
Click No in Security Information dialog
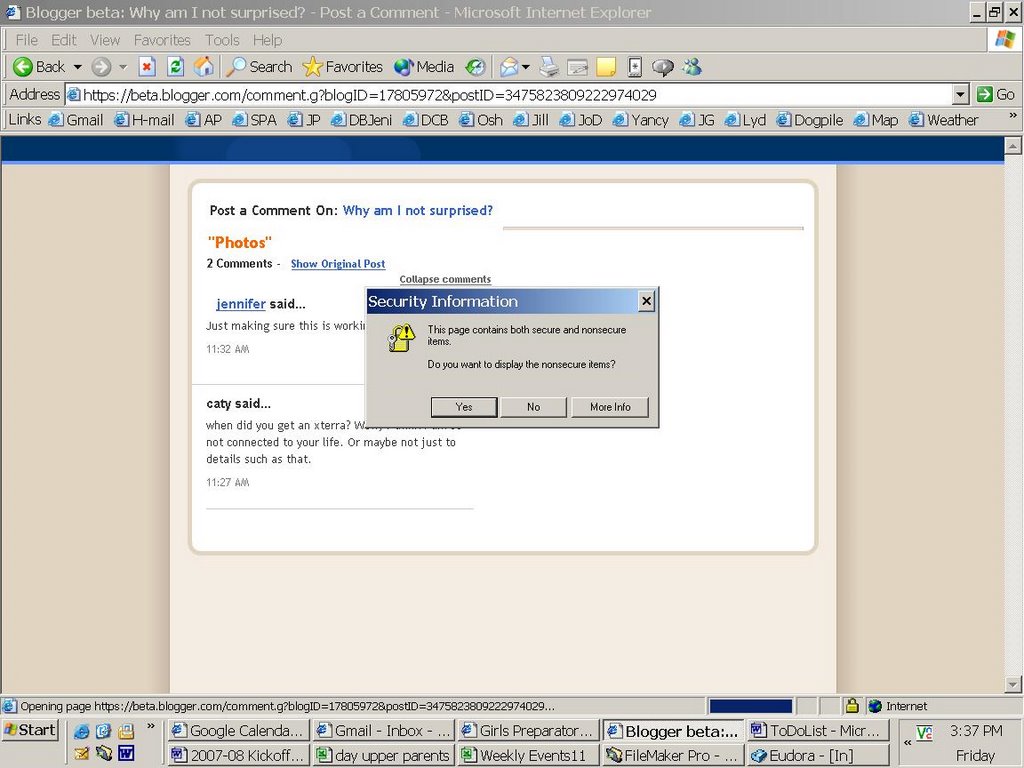tap(534, 407)
